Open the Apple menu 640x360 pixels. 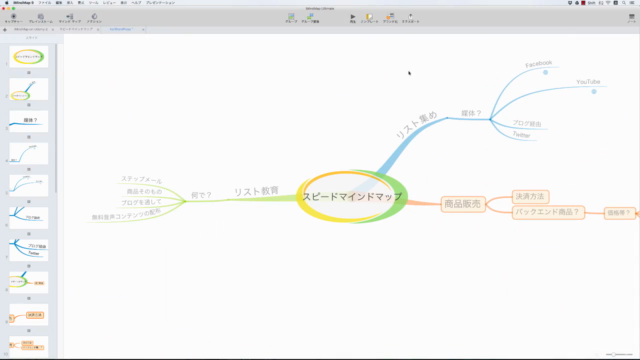pyautogui.click(x=7, y=3)
